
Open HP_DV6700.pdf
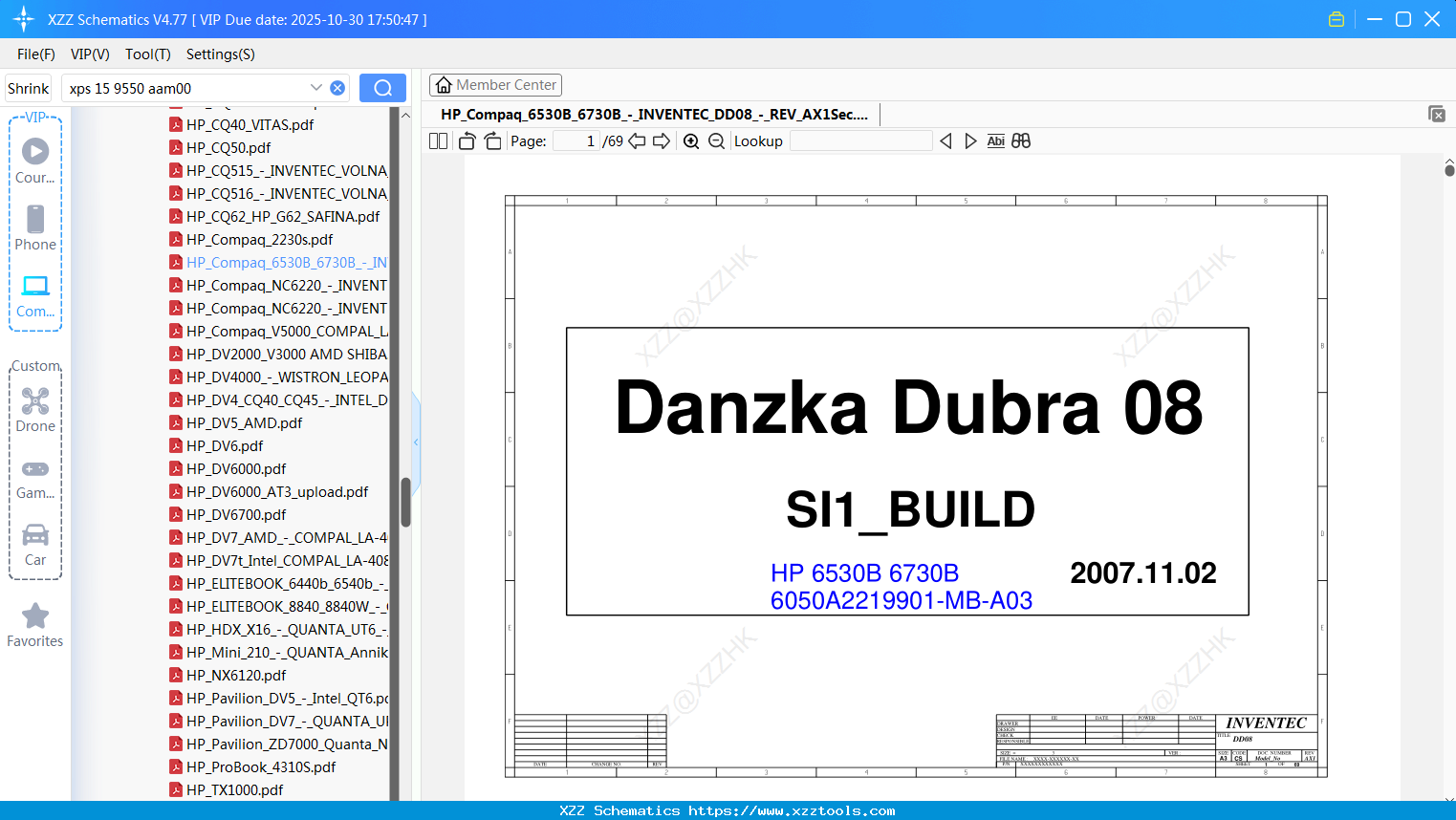click(236, 515)
